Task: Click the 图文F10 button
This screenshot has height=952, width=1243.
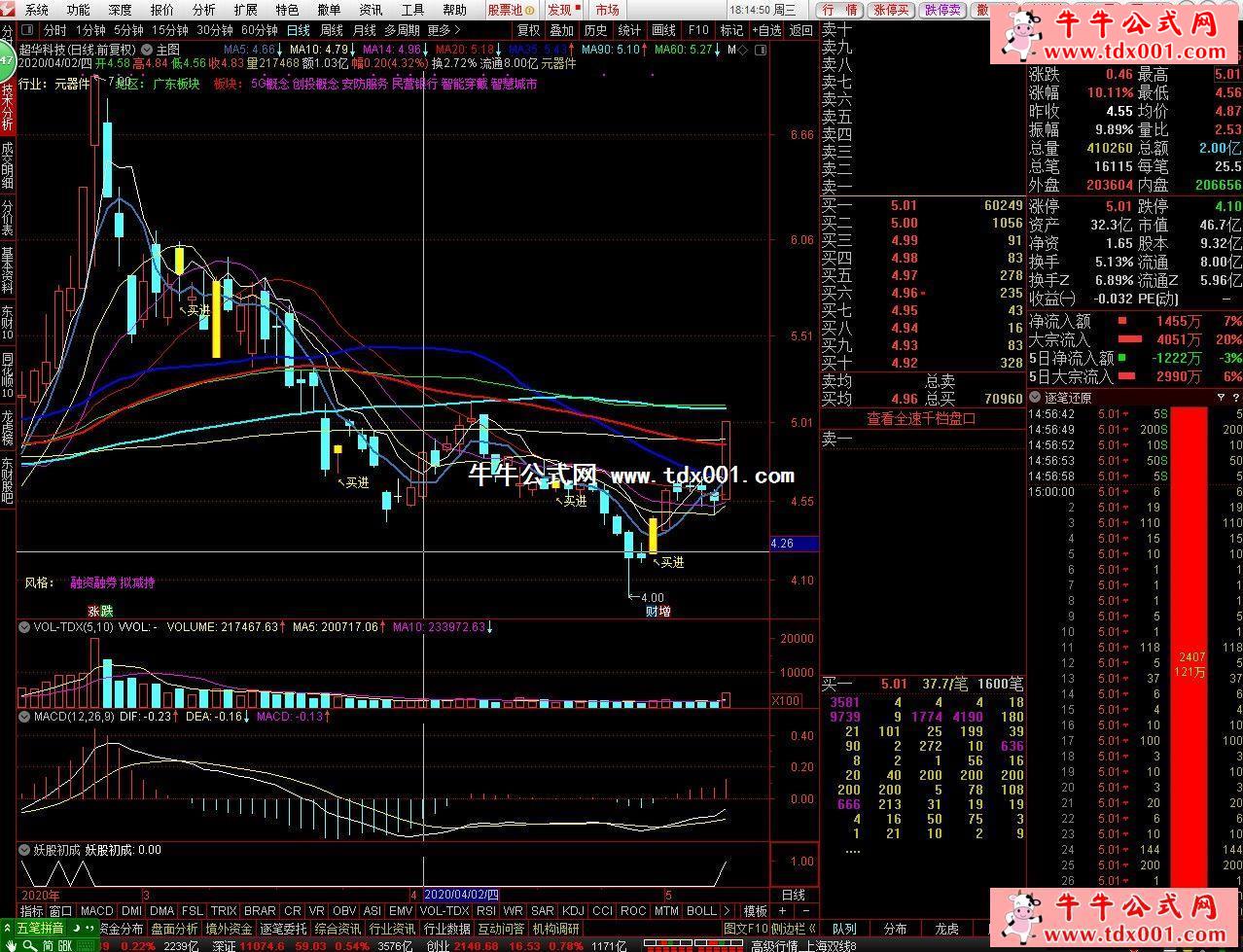Action: tap(746, 930)
